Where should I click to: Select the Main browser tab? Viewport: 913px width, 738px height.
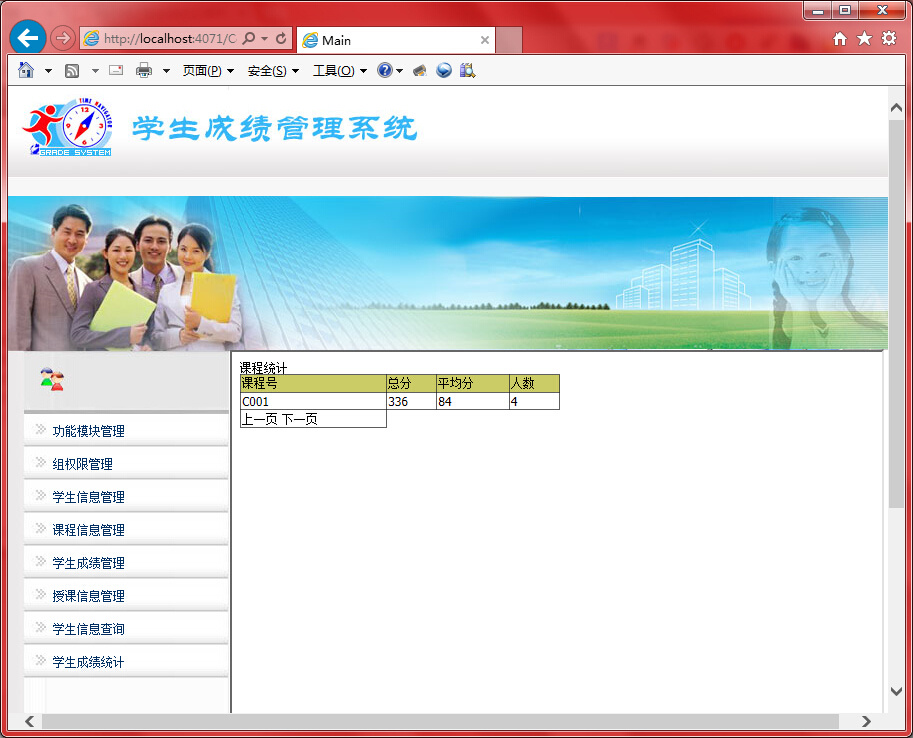pos(396,40)
